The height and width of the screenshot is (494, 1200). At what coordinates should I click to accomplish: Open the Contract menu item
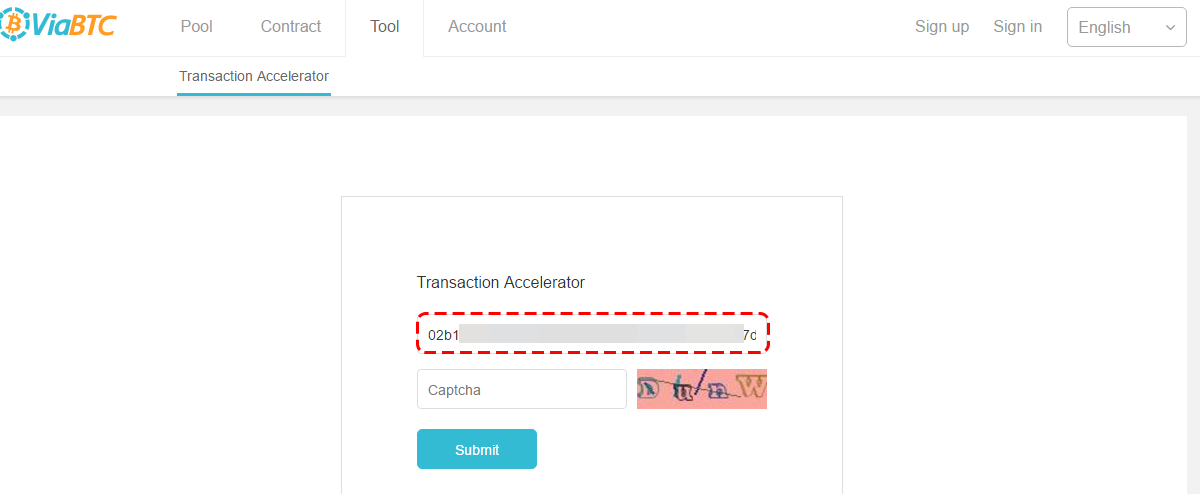[291, 27]
